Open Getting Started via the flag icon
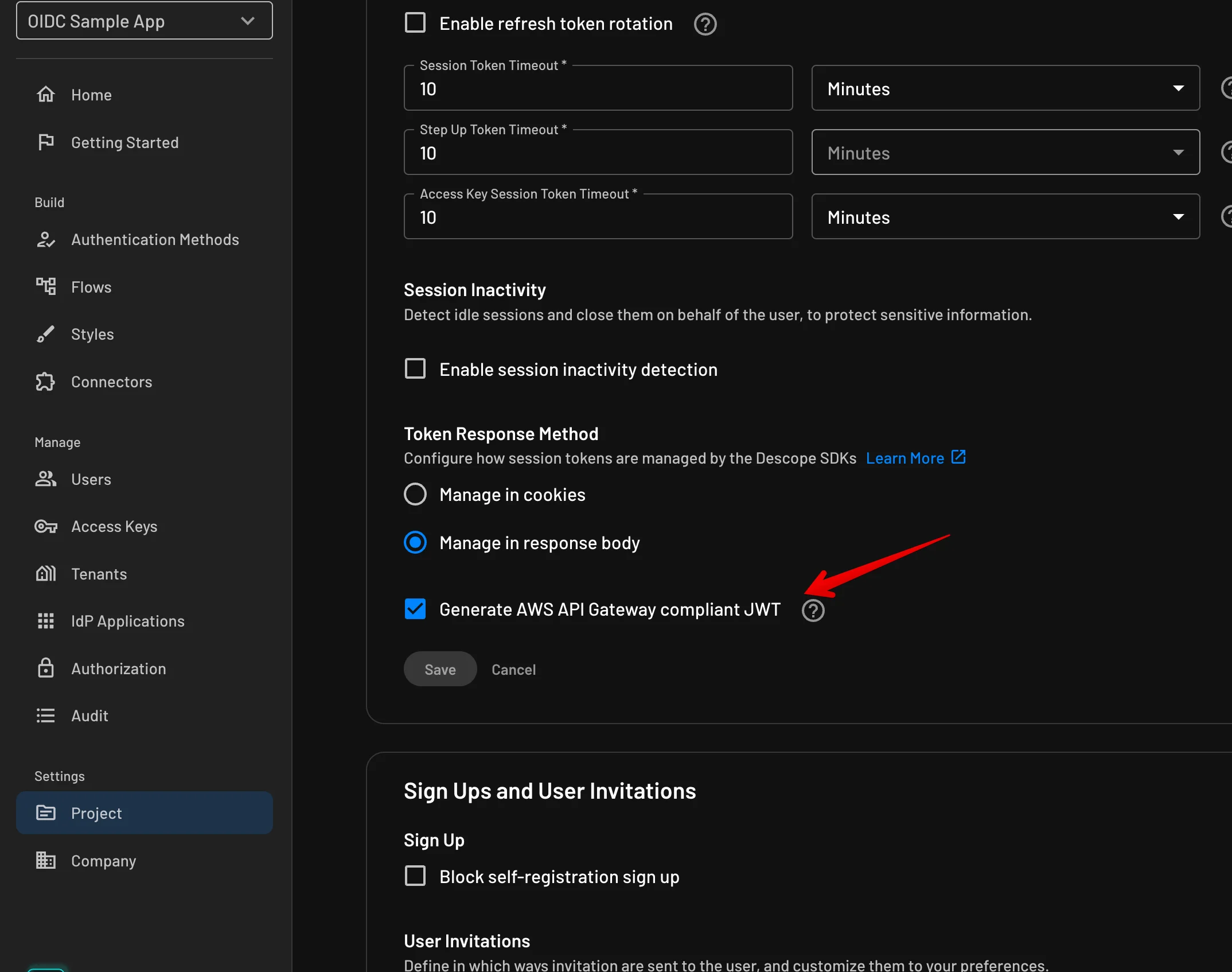The width and height of the screenshot is (1232, 972). (x=46, y=142)
